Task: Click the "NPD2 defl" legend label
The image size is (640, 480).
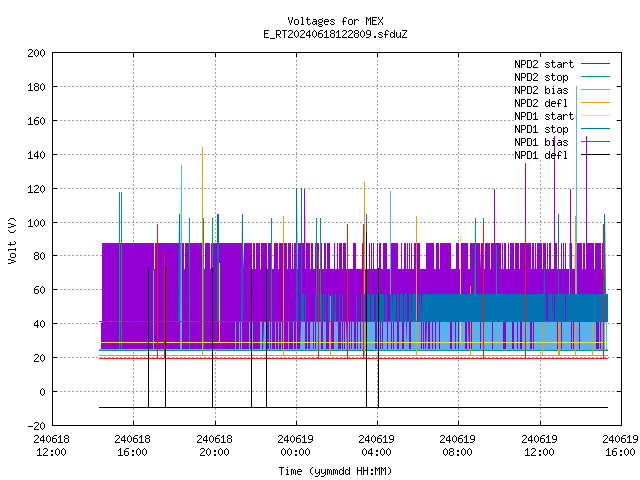Action: (x=541, y=103)
